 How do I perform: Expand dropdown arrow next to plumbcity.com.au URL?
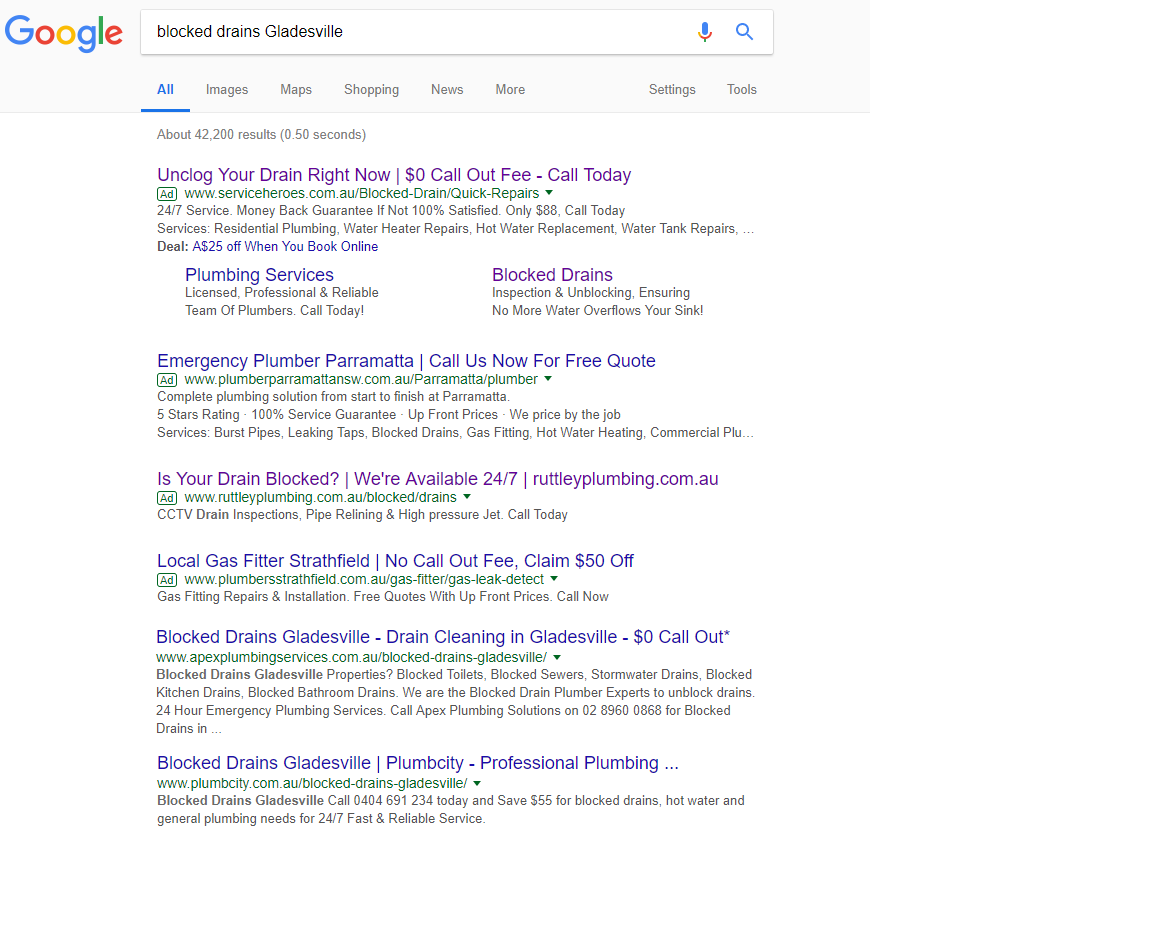[x=477, y=783]
